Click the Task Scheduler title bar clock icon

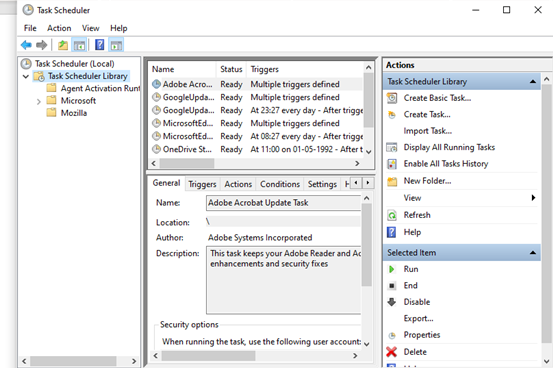coord(28,10)
